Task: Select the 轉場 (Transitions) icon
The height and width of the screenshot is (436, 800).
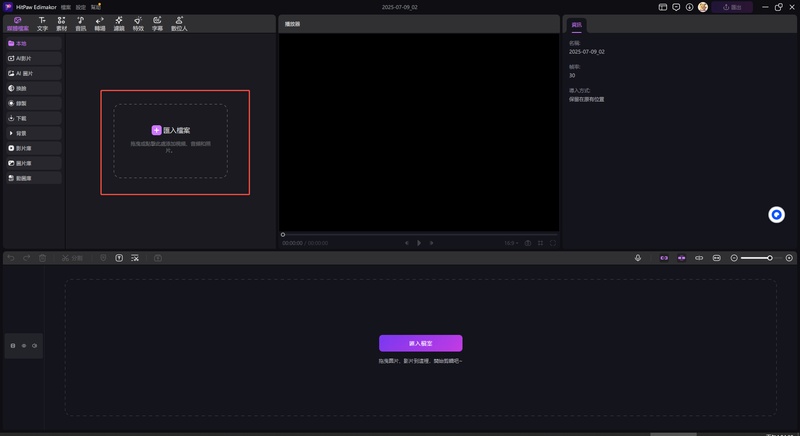Action: tap(100, 24)
